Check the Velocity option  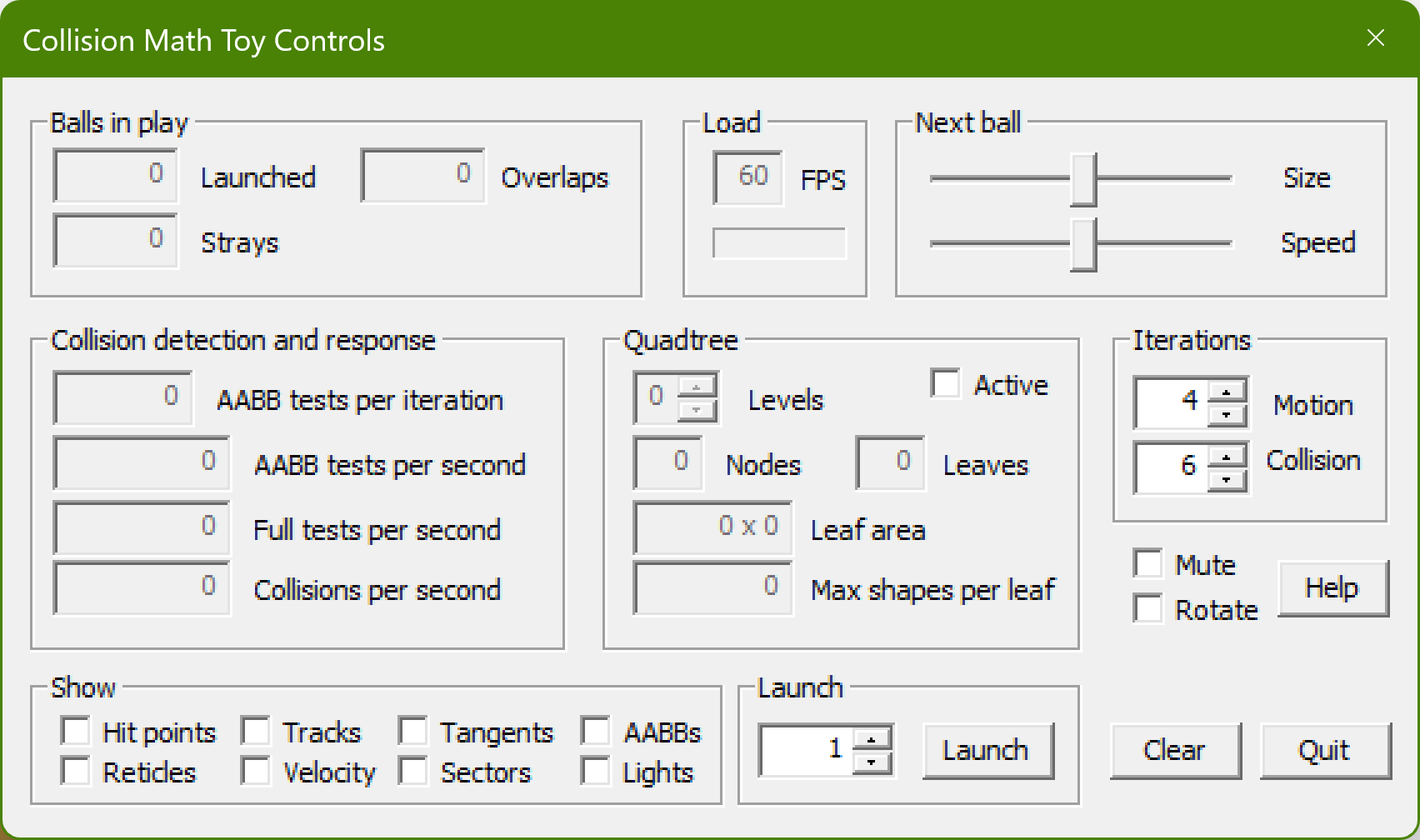[256, 772]
